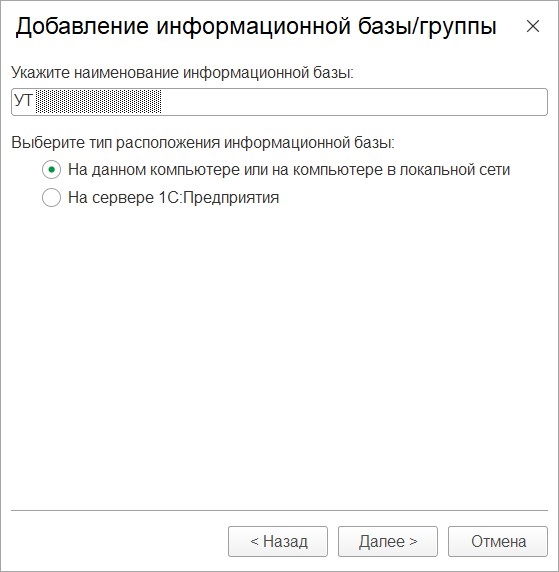Image resolution: width=559 pixels, height=572 pixels.
Task: Click the label На данном компьютере или в локальной сети
Action: pyautogui.click(x=289, y=170)
